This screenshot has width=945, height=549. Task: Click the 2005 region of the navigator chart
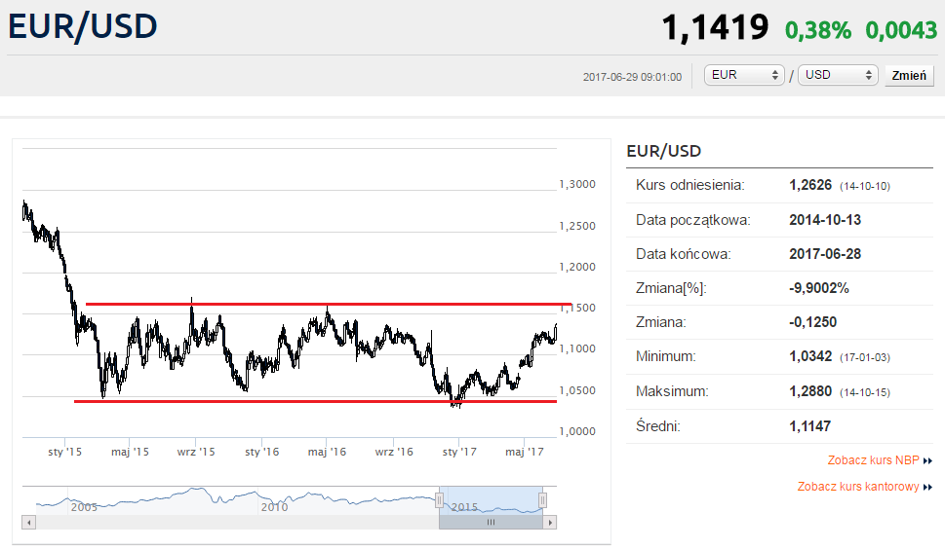(84, 507)
